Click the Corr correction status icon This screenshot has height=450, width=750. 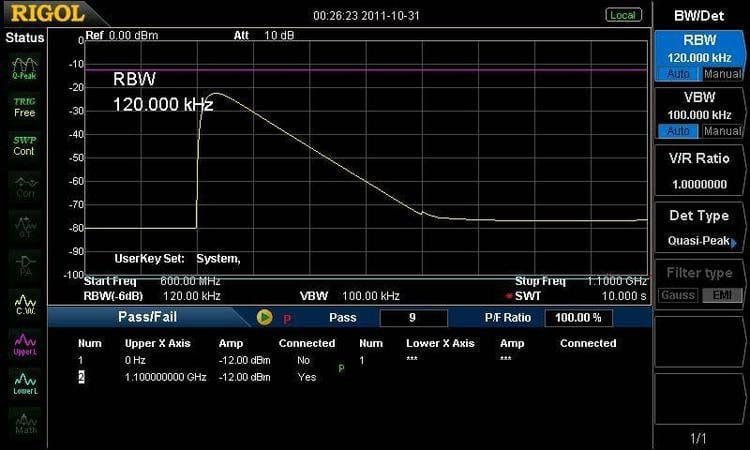(24, 186)
